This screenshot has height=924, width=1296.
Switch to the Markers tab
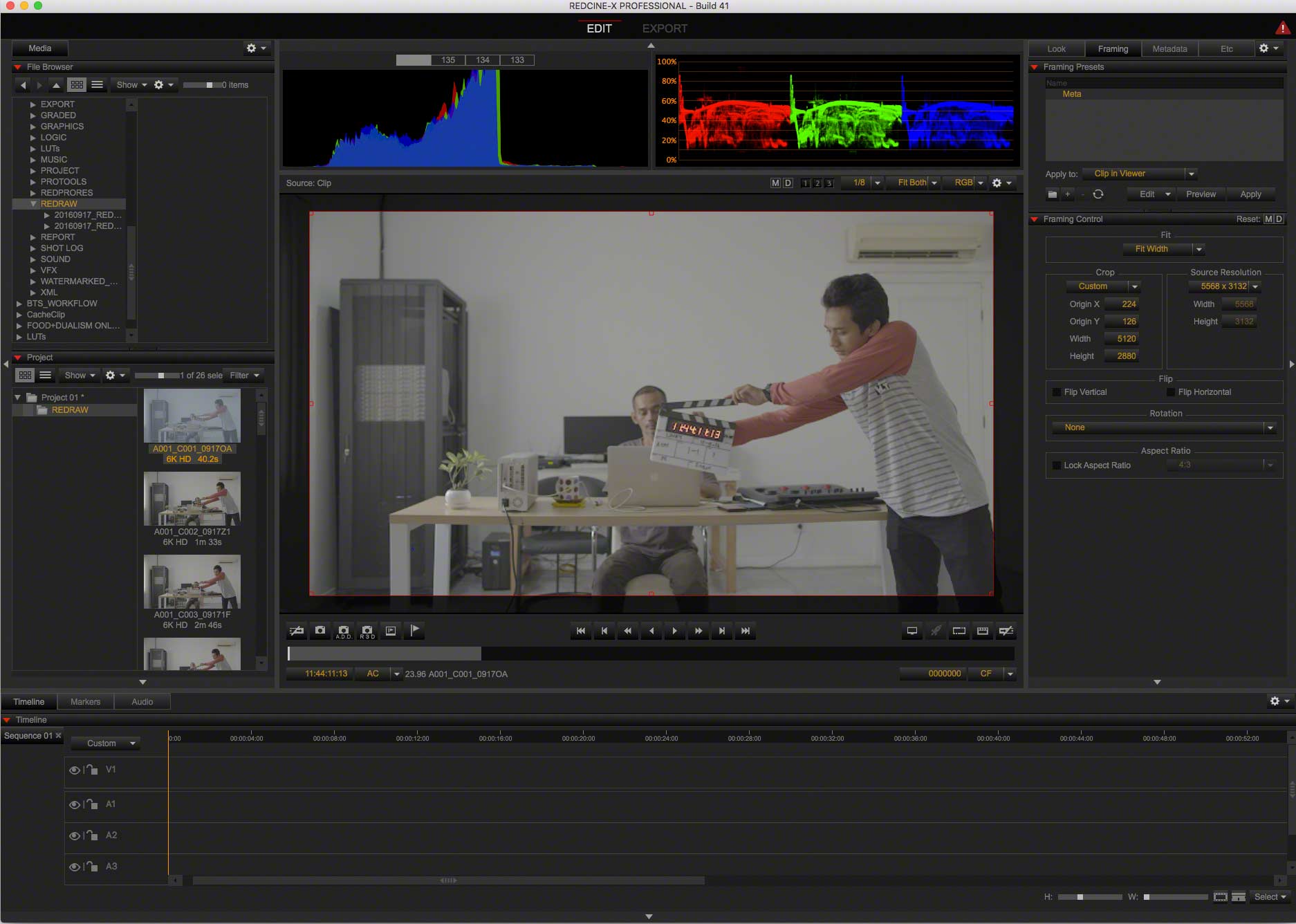[85, 702]
